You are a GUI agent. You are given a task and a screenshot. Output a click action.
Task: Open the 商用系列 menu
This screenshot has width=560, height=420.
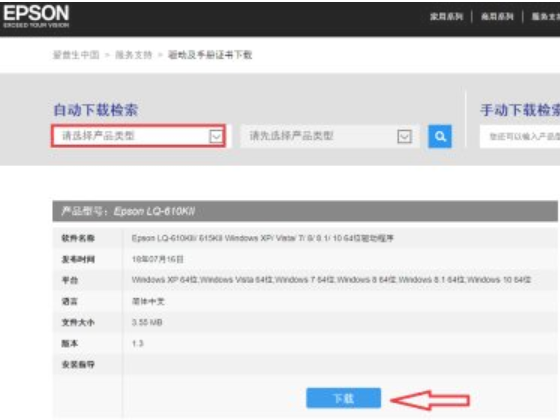[x=497, y=16]
